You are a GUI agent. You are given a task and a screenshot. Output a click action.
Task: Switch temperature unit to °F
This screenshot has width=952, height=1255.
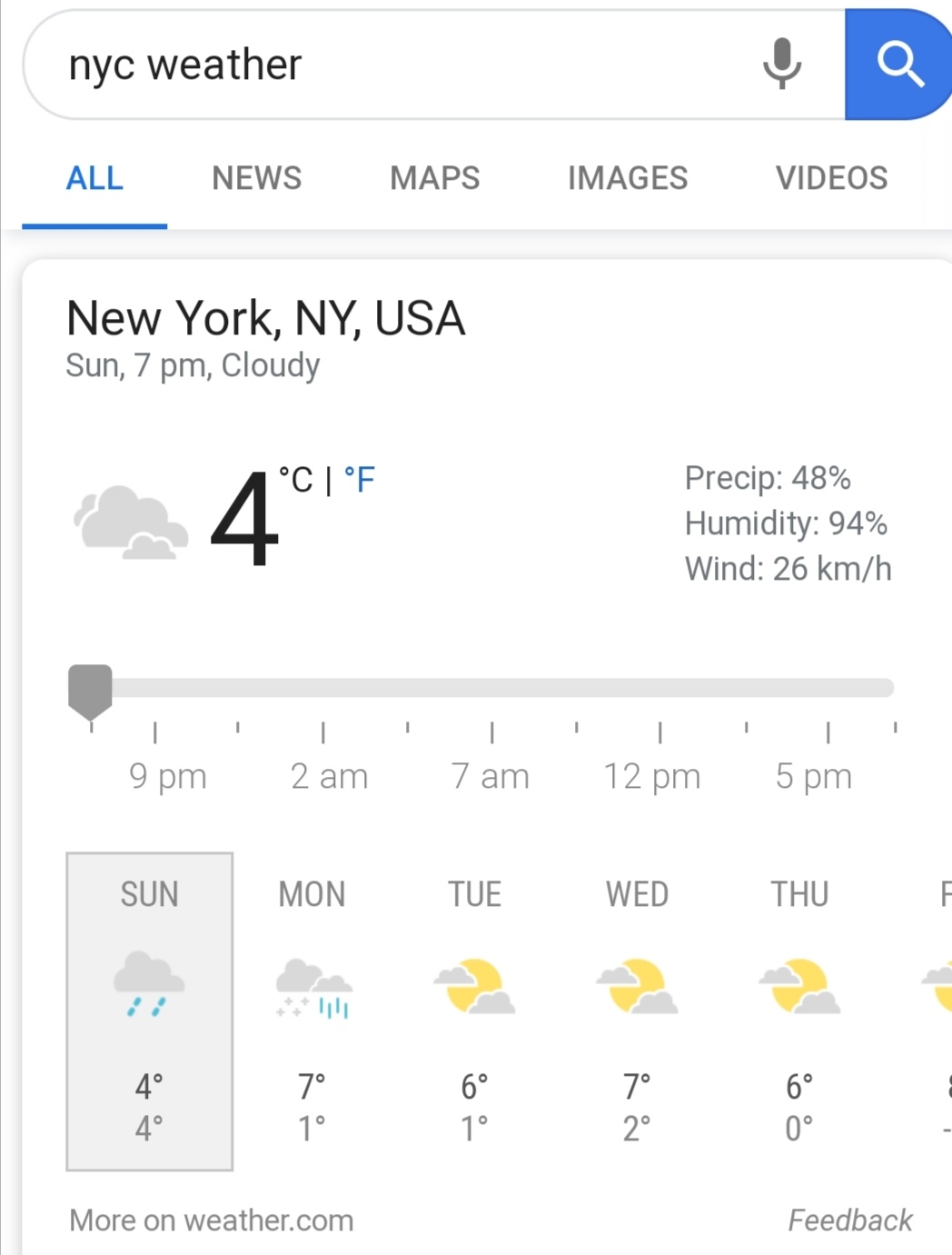360,479
